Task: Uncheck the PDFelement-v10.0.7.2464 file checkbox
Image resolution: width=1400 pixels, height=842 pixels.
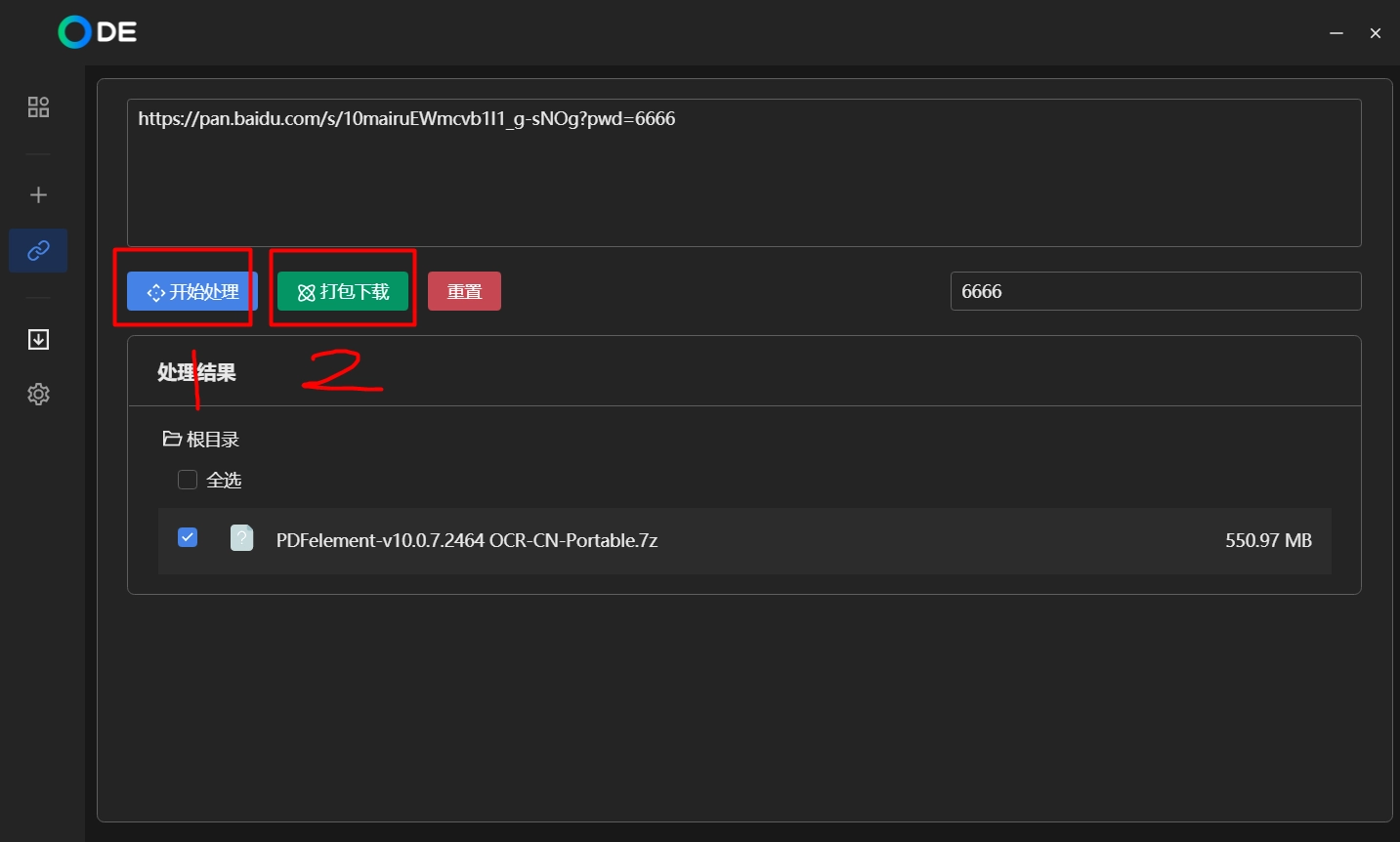Action: [x=188, y=537]
